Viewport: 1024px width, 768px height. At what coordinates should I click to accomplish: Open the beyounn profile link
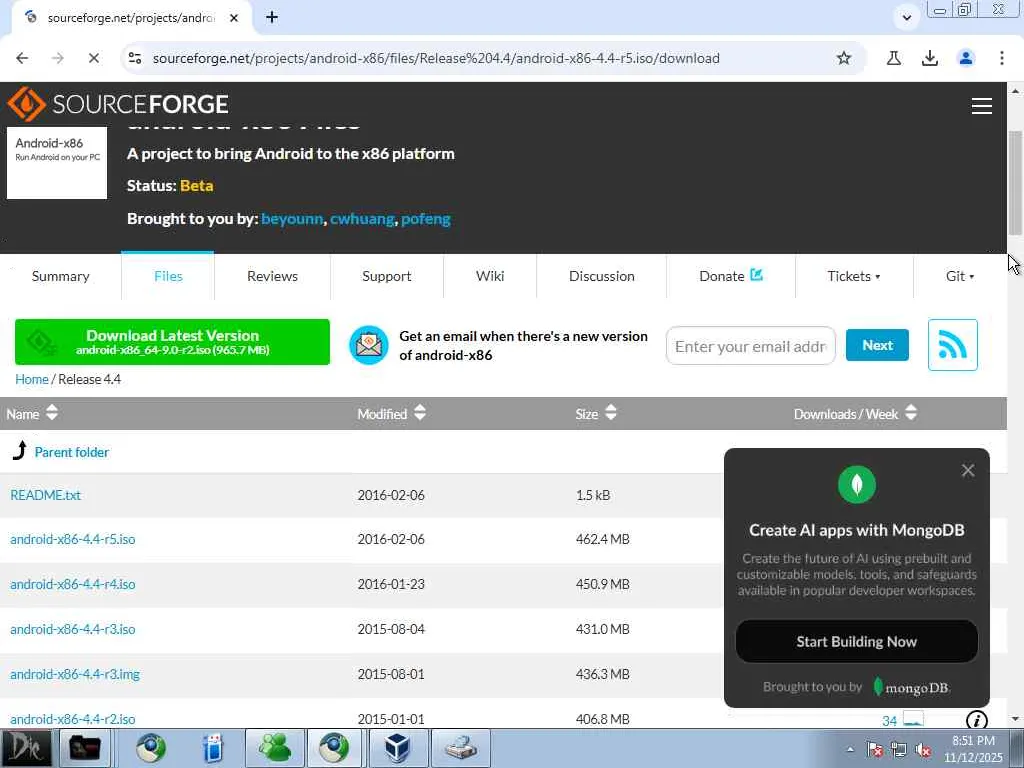click(292, 219)
